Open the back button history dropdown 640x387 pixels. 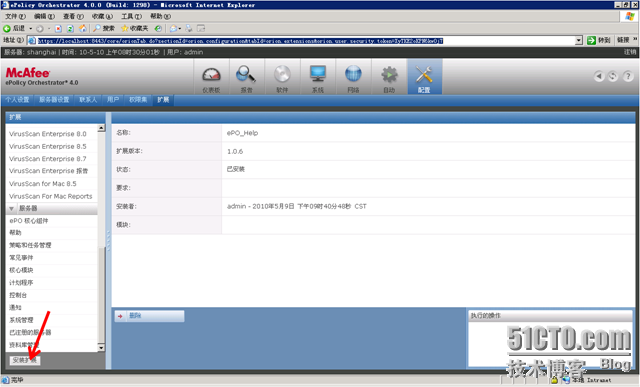click(x=31, y=29)
